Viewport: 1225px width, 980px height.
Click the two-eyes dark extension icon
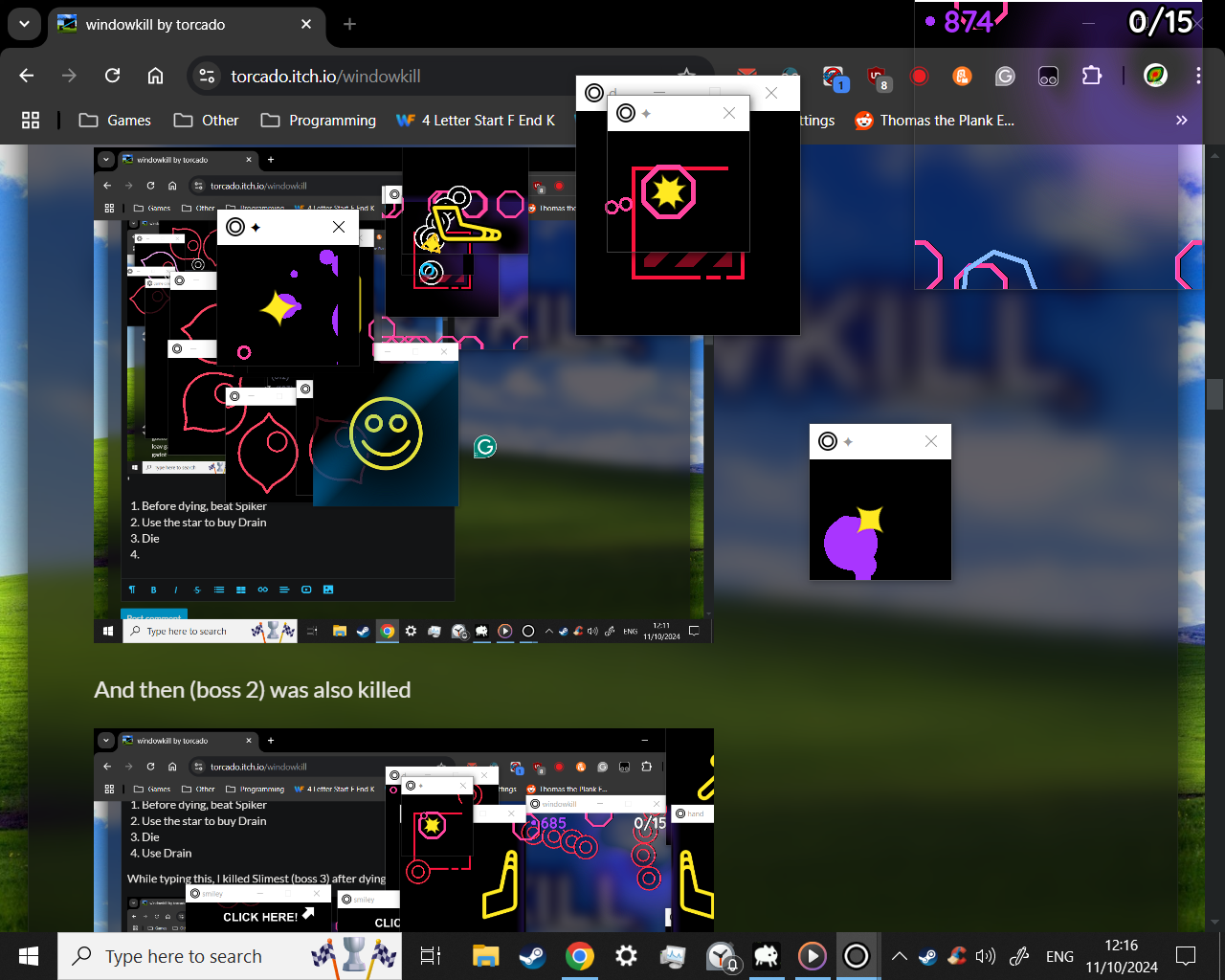(1048, 76)
